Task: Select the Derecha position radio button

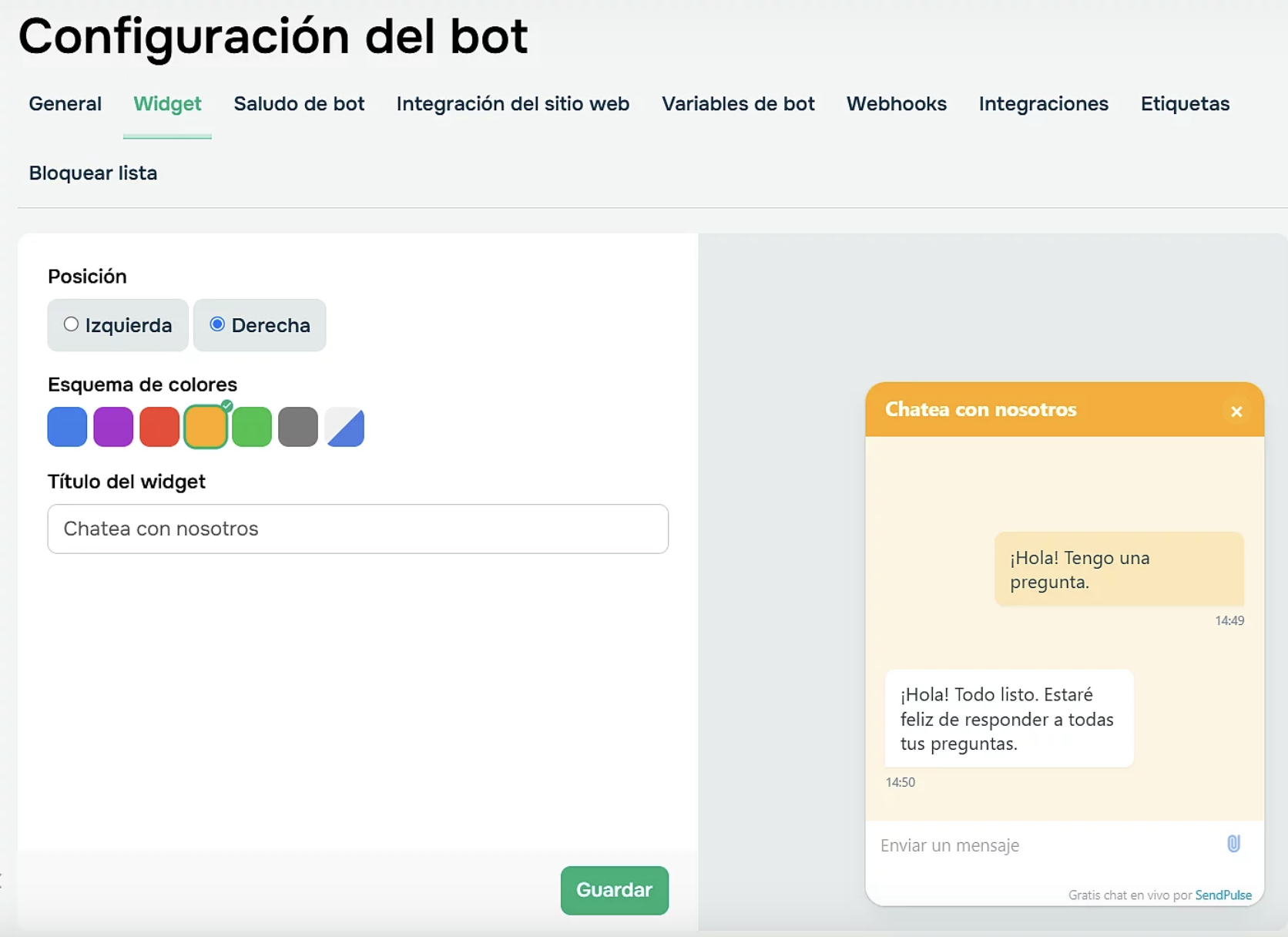Action: [217, 324]
